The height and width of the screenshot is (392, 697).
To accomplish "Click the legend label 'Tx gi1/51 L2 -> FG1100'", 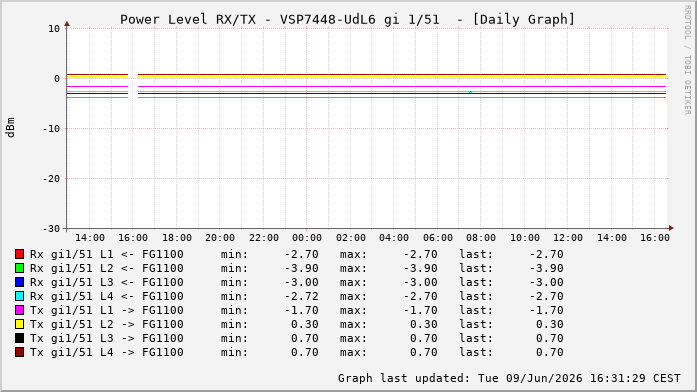I will pyautogui.click(x=107, y=324).
